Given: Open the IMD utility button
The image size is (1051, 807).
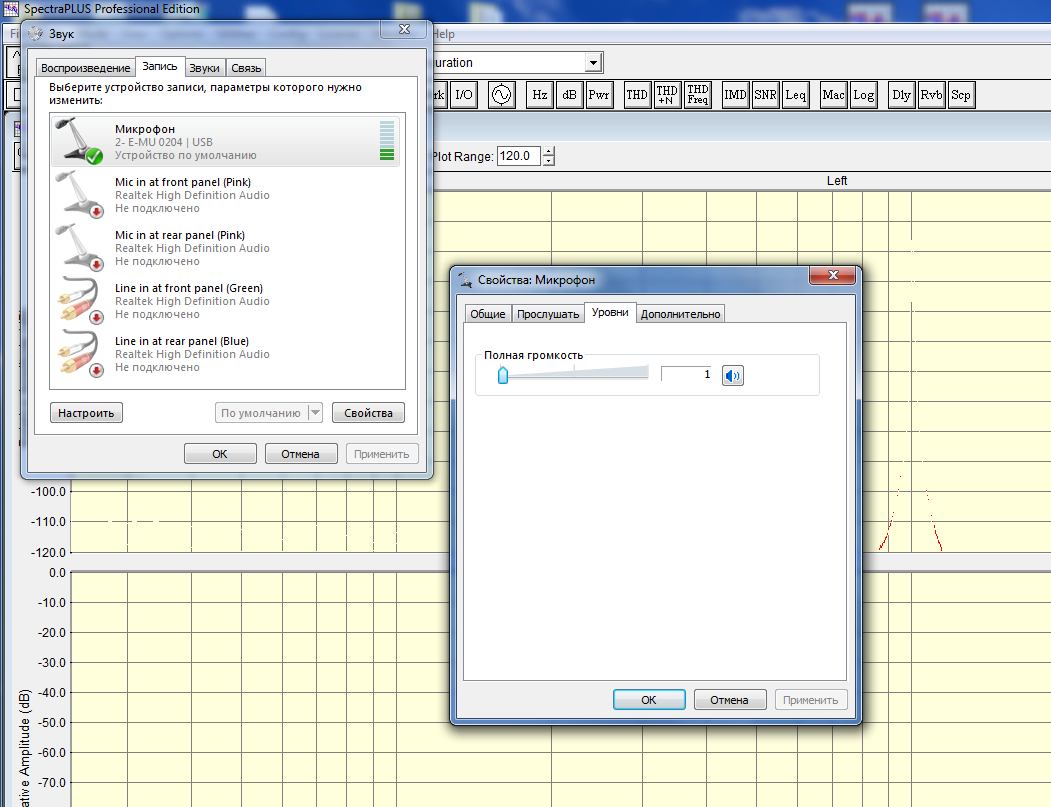Looking at the screenshot, I should click(735, 95).
